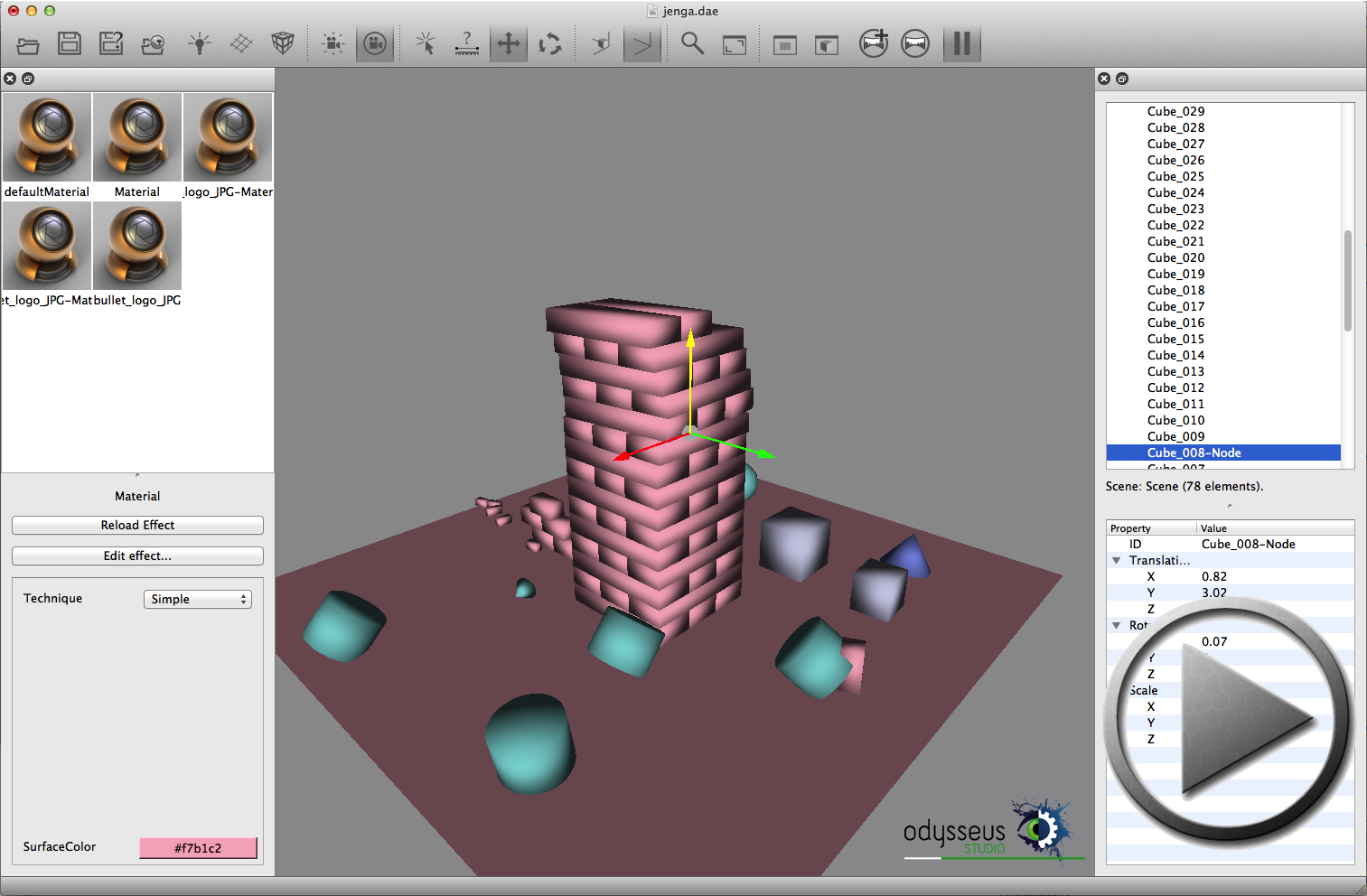The width and height of the screenshot is (1367, 896).
Task: Open the SurfaceColor swatch #f7b1c2
Action: pyautogui.click(x=198, y=848)
